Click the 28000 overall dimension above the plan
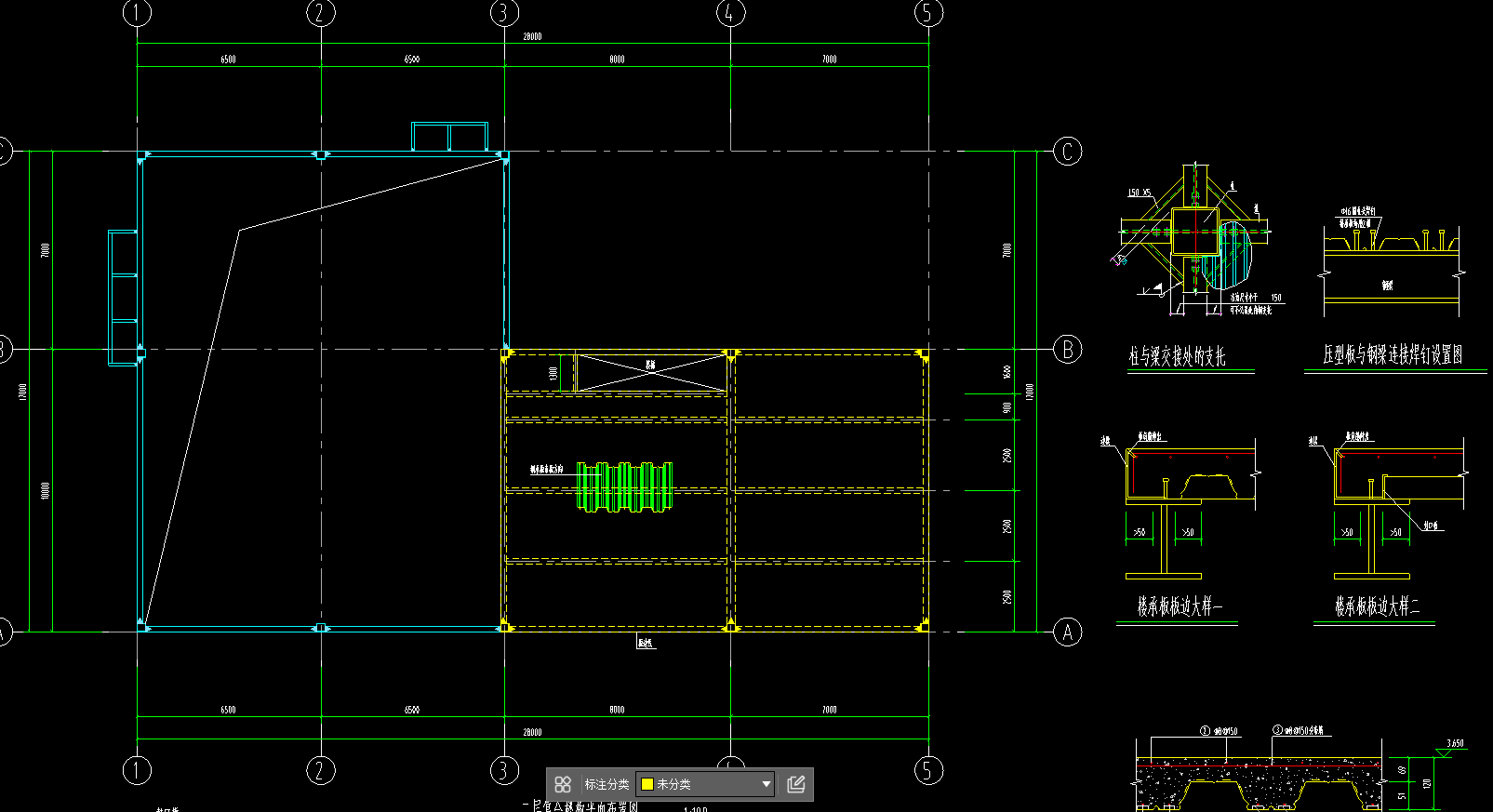Viewport: 1493px width, 812px height. point(532,37)
